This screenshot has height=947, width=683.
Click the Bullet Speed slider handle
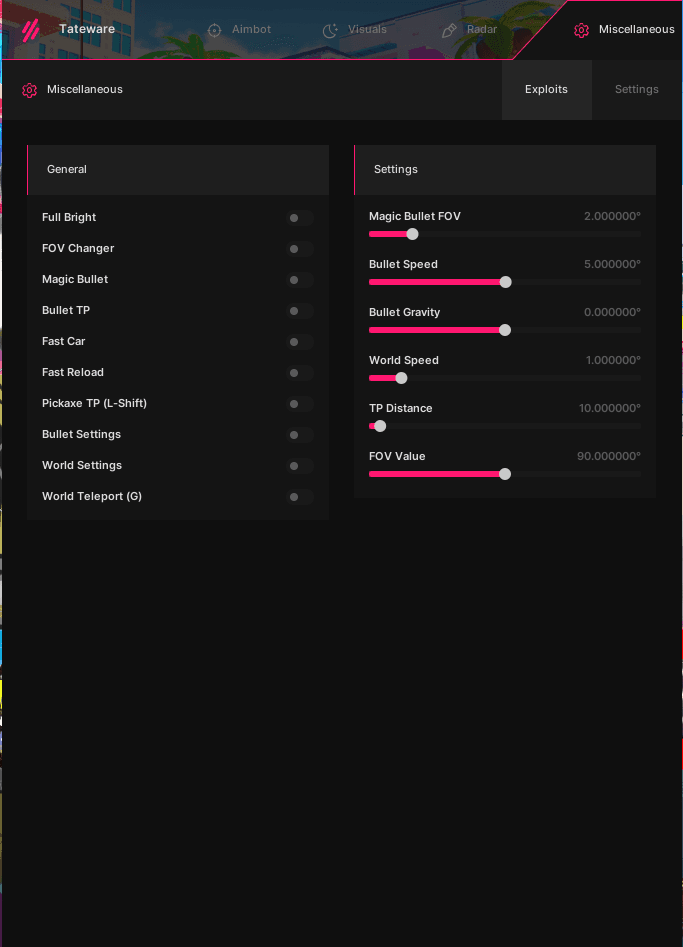[505, 282]
